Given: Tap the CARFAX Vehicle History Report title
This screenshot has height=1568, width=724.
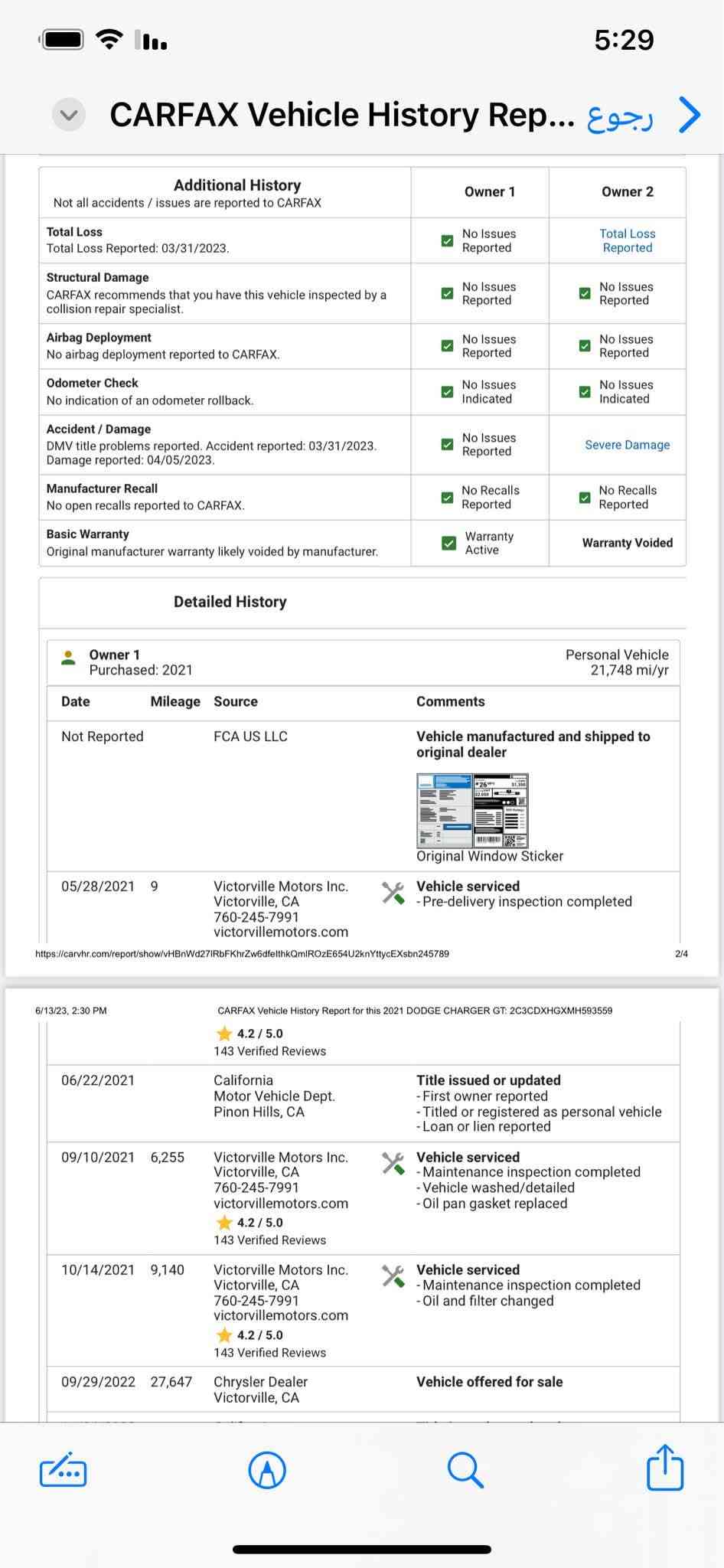Looking at the screenshot, I should [x=342, y=115].
